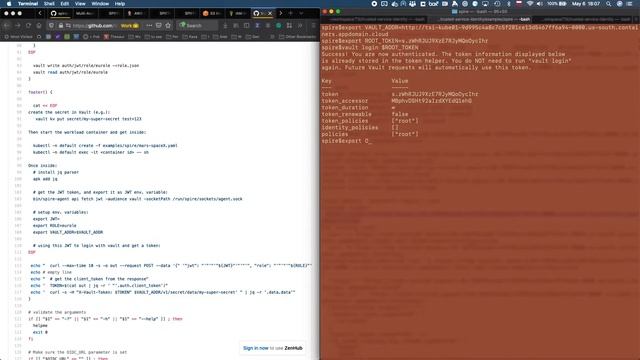The height and width of the screenshot is (360, 640).
Task: Click the token_renewable false row in Terminal
Action: [364, 114]
